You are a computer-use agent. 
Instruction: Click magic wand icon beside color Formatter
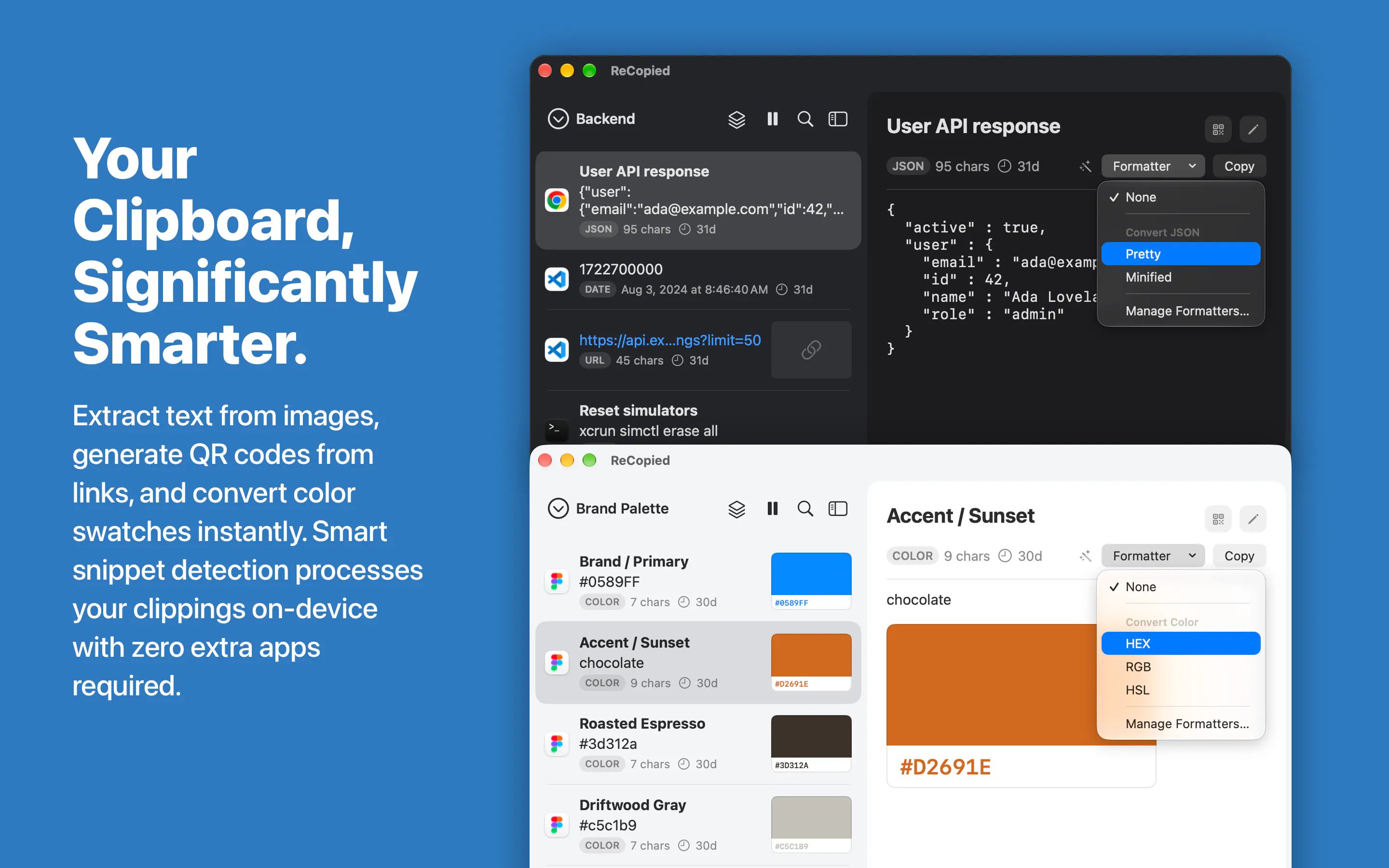1085,556
